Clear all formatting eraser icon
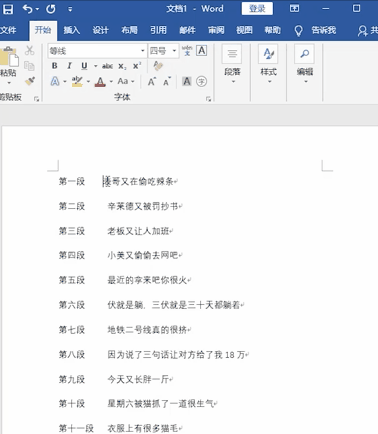Viewport: 378px width, 434px height. click(x=158, y=66)
